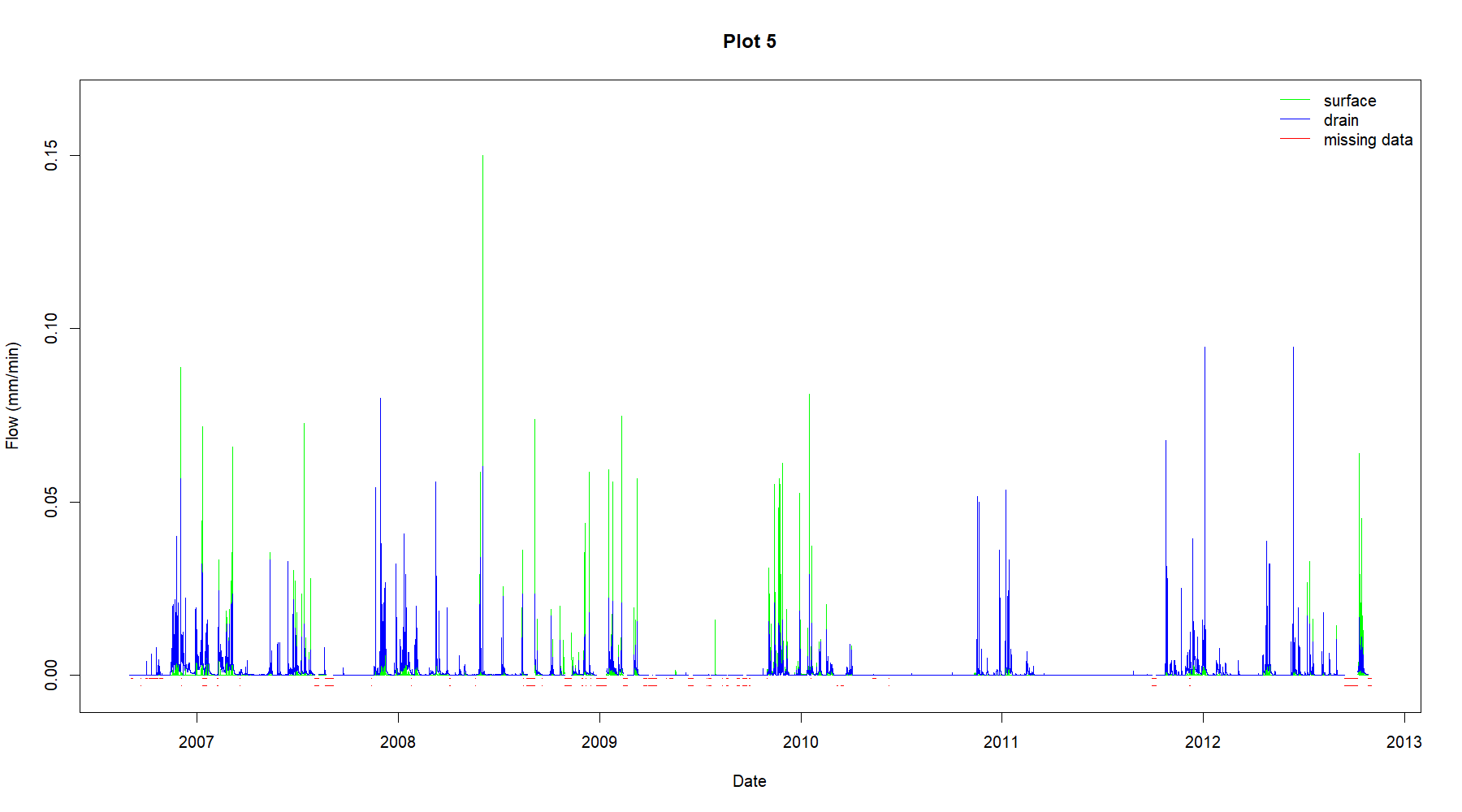Click the "drain" legend label
Screen dimensions: 1462x812
point(1340,120)
